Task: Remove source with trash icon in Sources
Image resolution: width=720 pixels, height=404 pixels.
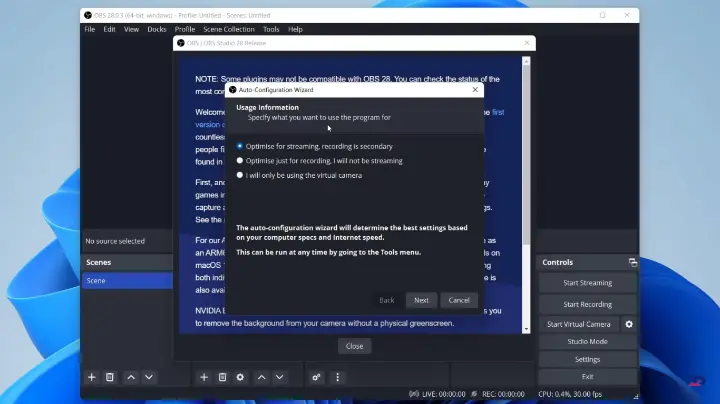Action: click(222, 377)
